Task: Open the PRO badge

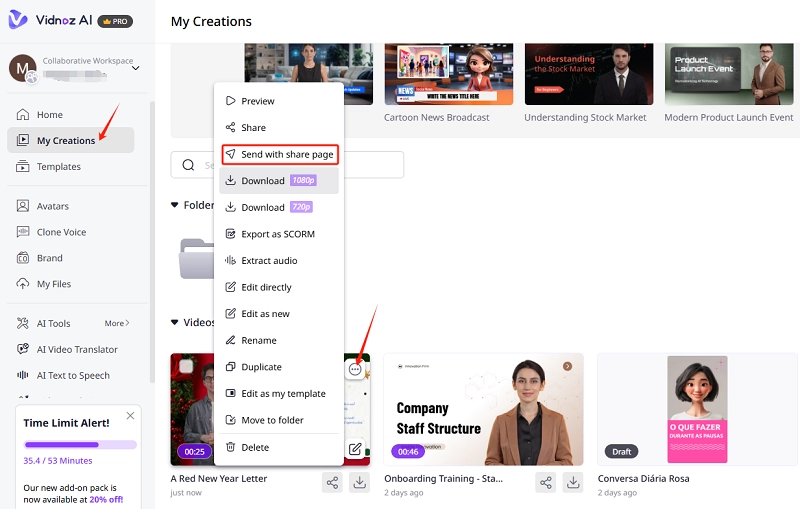Action: pyautogui.click(x=115, y=21)
